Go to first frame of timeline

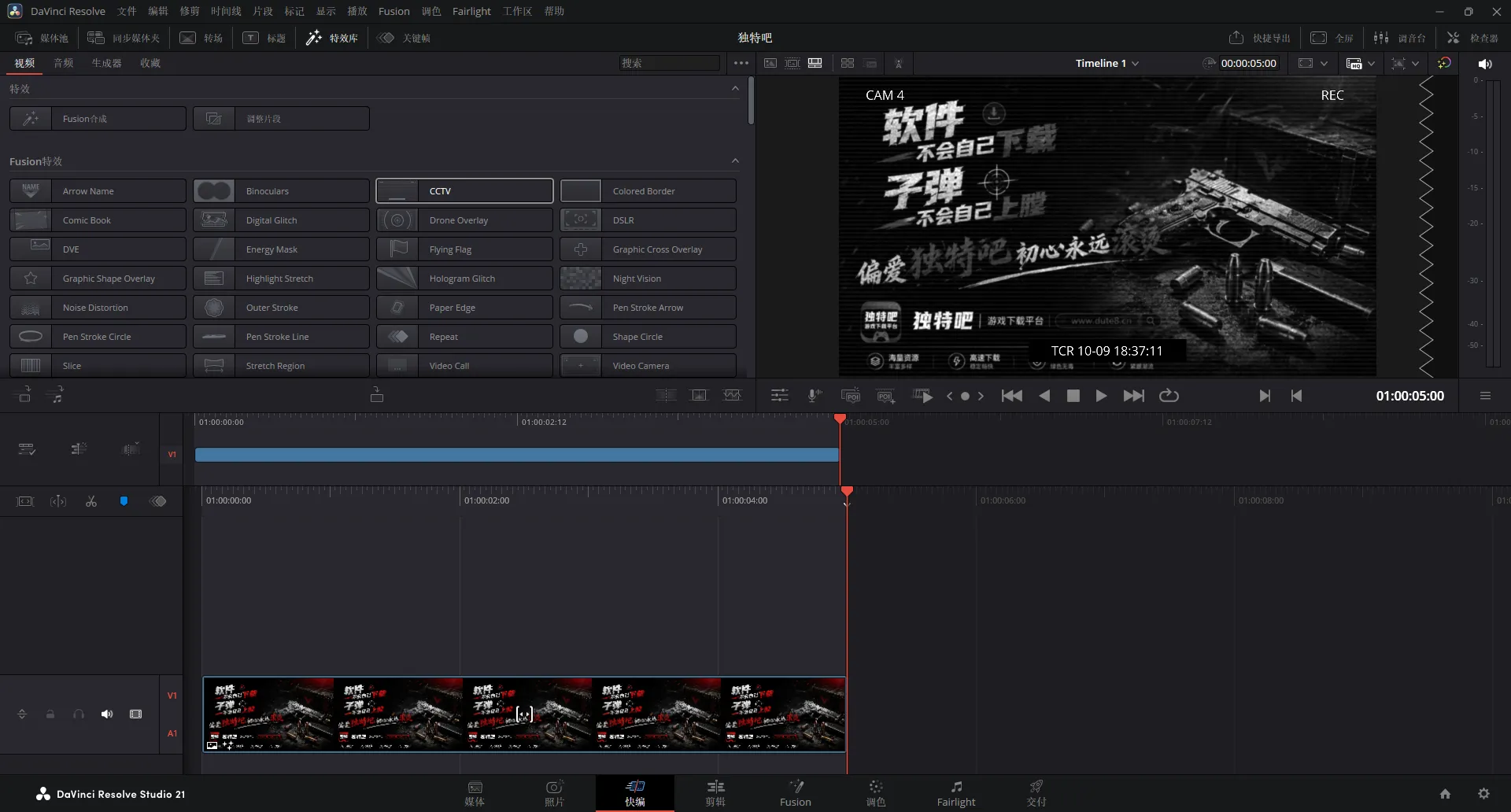pos(1012,396)
